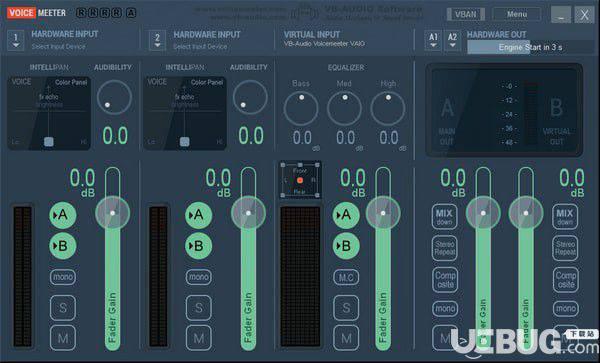Click Audibility knob of input 2
The image size is (600, 363).
tap(250, 97)
